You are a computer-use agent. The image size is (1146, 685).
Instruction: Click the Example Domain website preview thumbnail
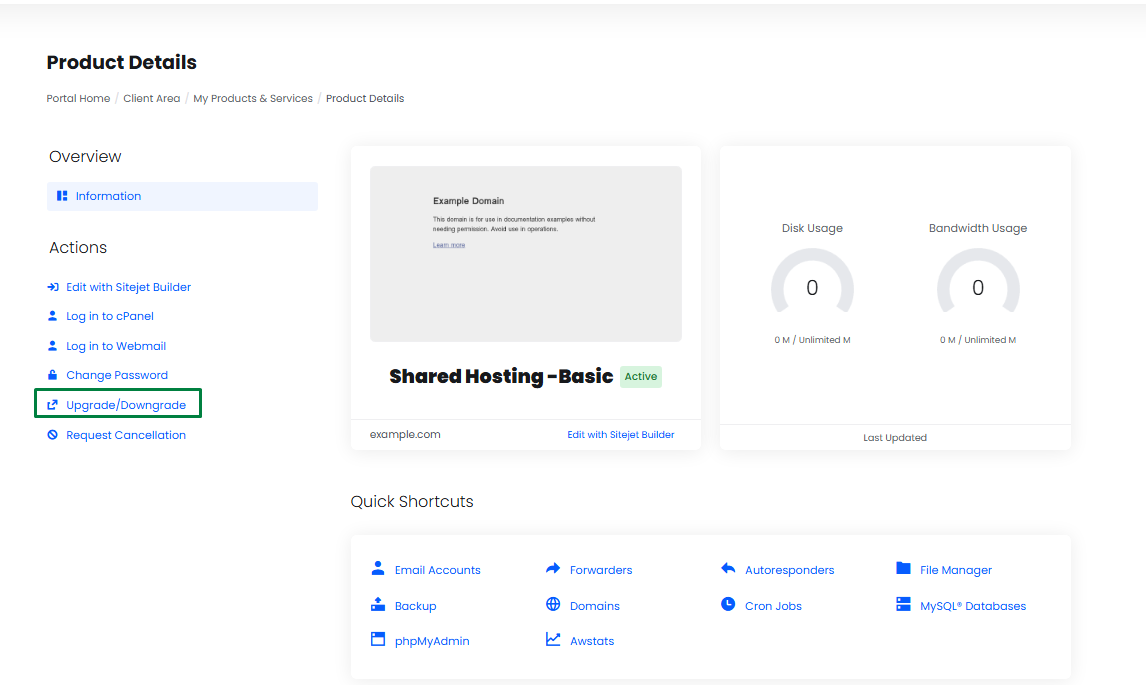(525, 254)
